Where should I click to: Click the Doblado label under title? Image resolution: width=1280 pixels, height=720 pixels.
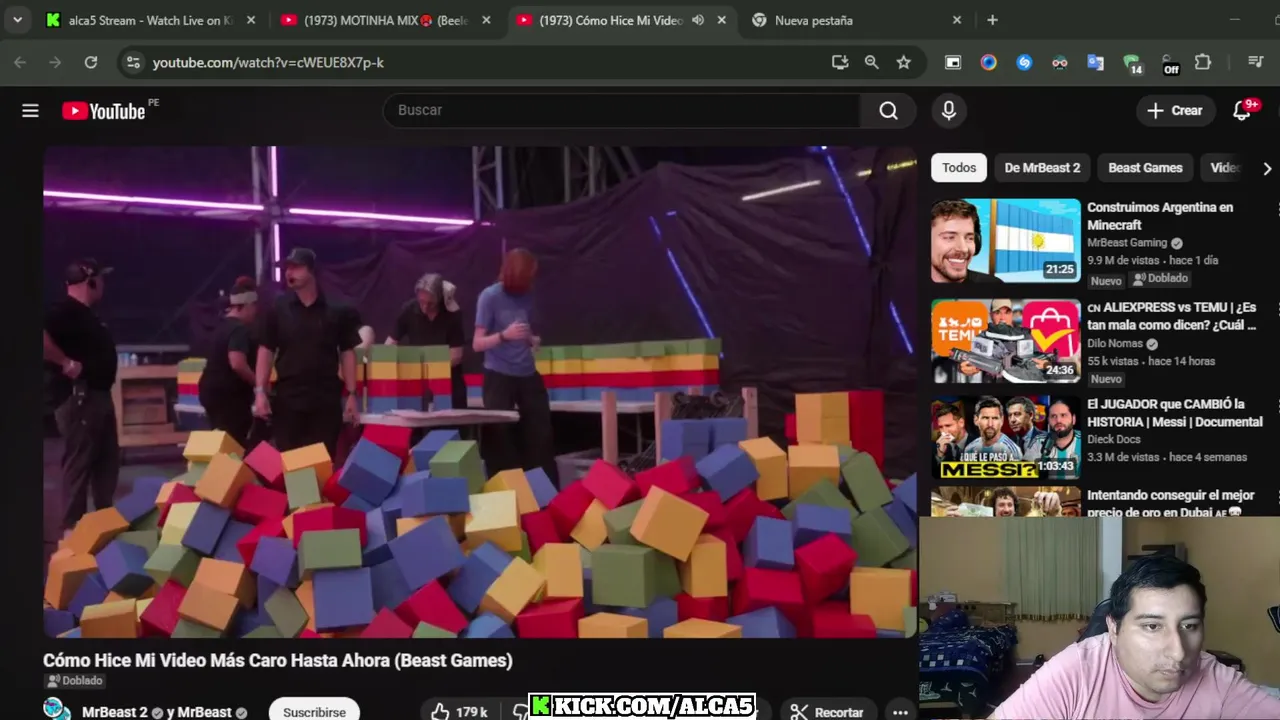pos(75,681)
